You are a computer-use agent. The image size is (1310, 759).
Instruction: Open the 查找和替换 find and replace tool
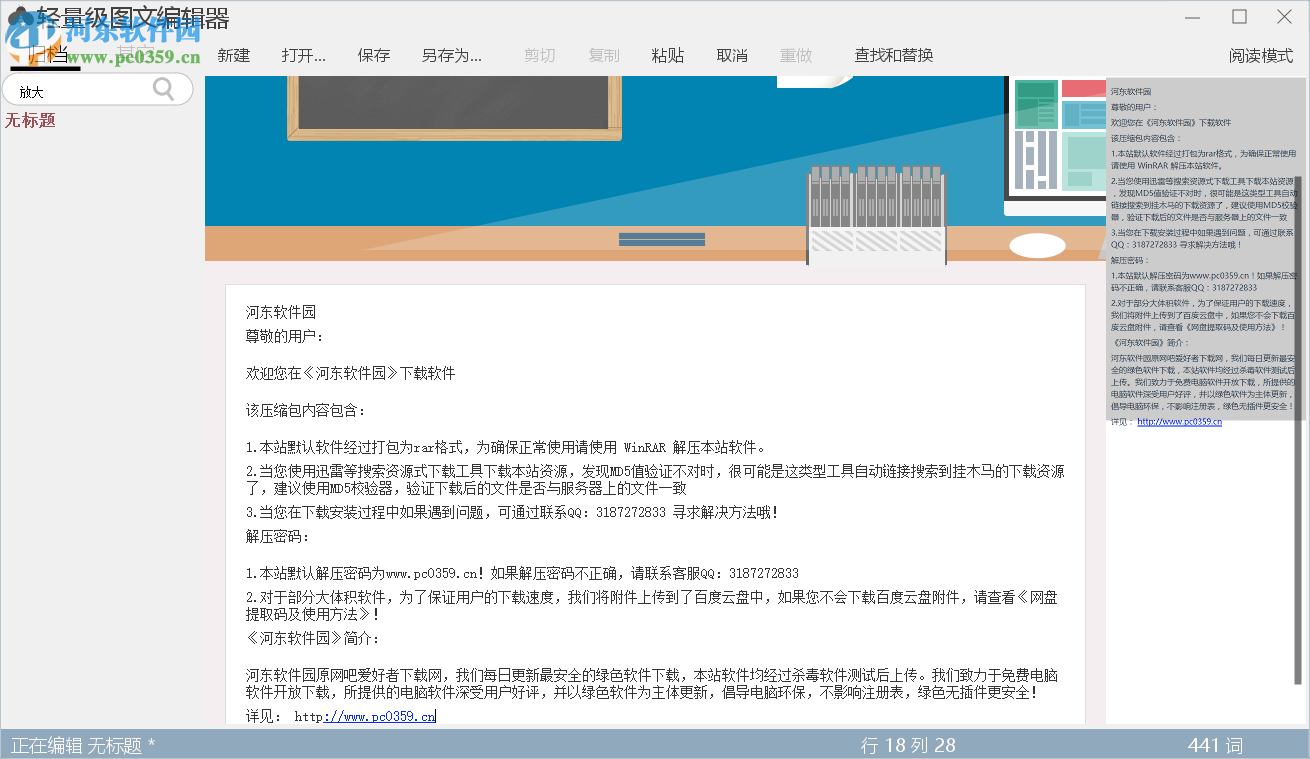tap(893, 56)
